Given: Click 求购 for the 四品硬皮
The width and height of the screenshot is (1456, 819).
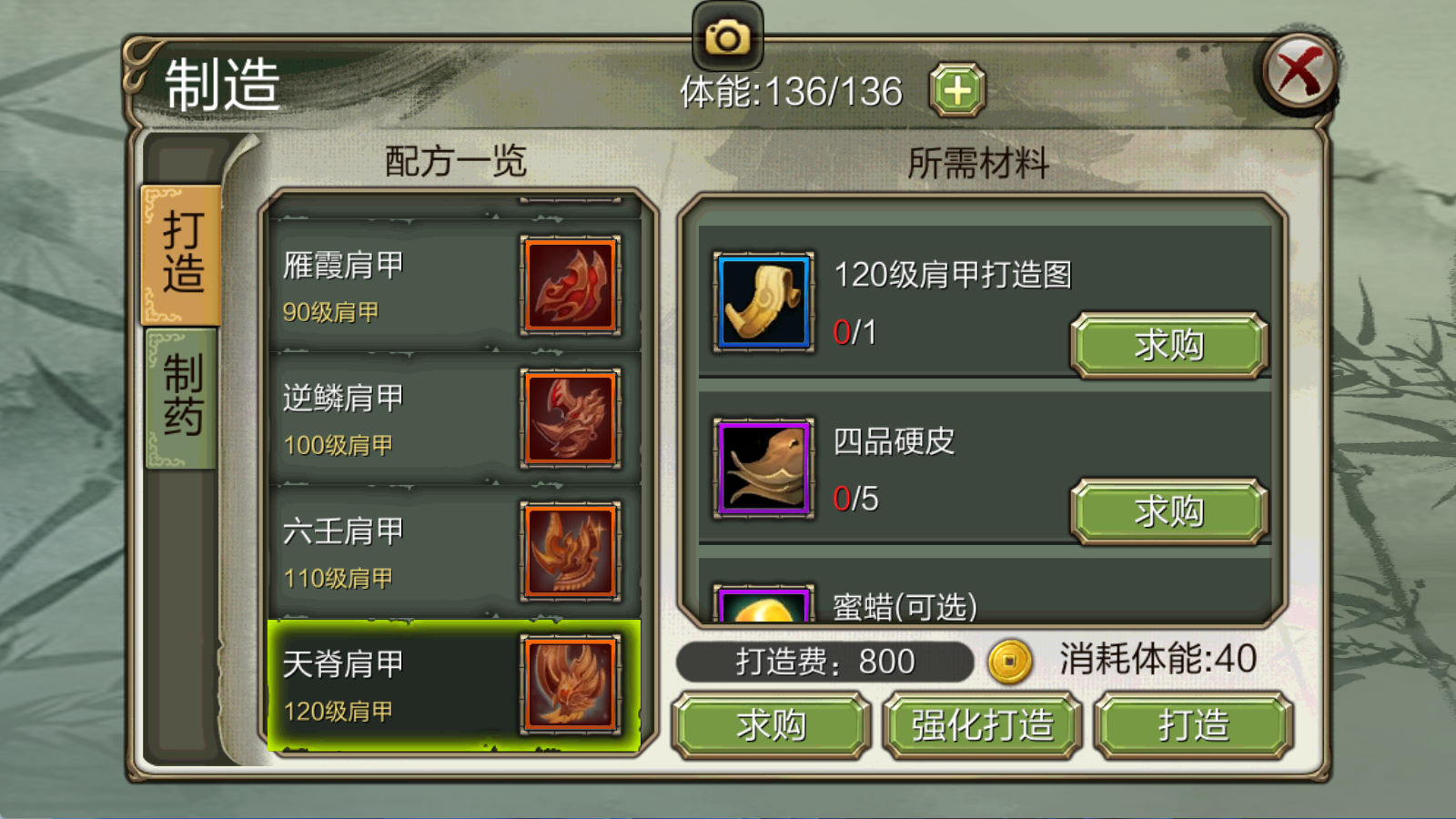Looking at the screenshot, I should click(1169, 511).
